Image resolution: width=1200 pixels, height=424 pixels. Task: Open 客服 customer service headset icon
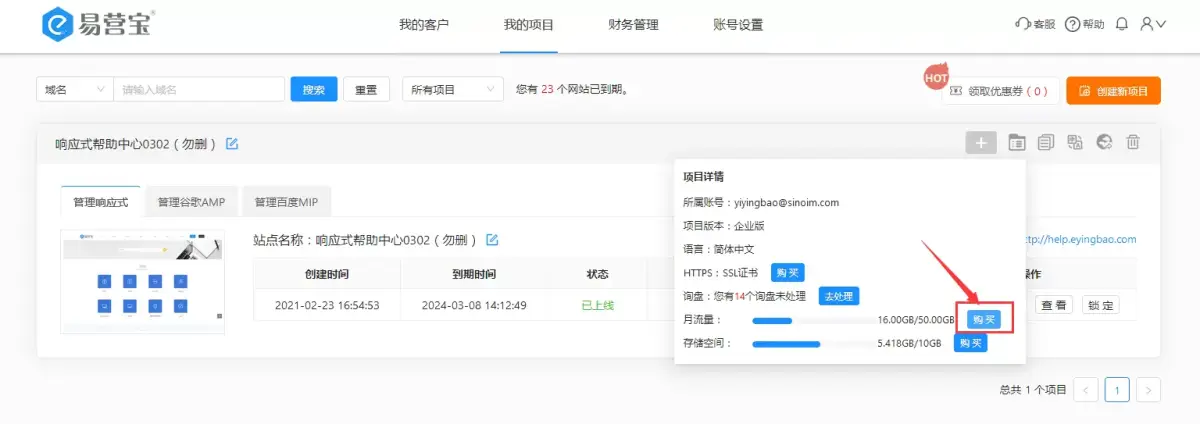(x=1034, y=24)
